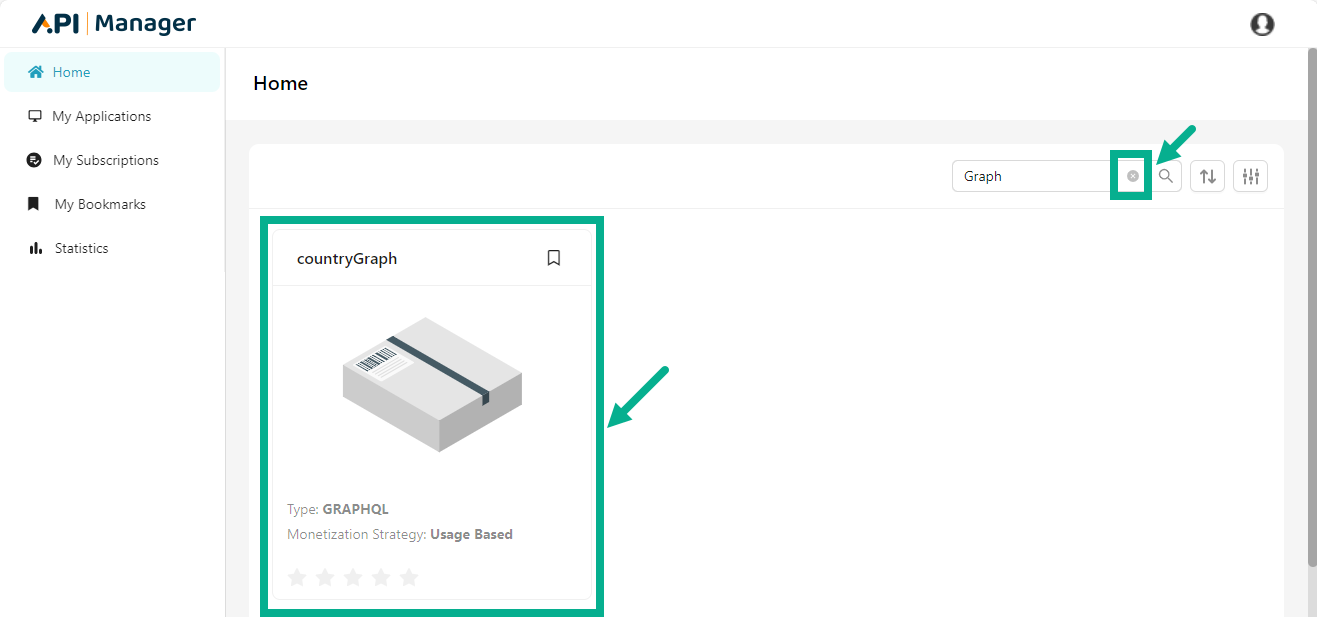The image size is (1317, 617).
Task: Click the countryGraph package box thumbnail
Action: tap(432, 384)
